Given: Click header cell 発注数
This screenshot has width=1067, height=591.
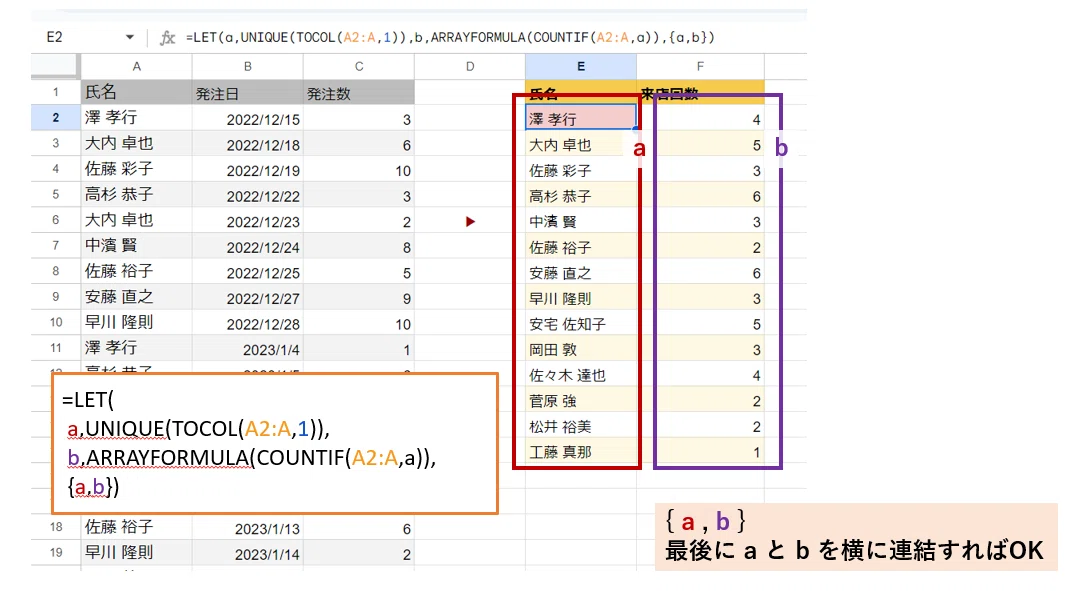Looking at the screenshot, I should coord(359,92).
